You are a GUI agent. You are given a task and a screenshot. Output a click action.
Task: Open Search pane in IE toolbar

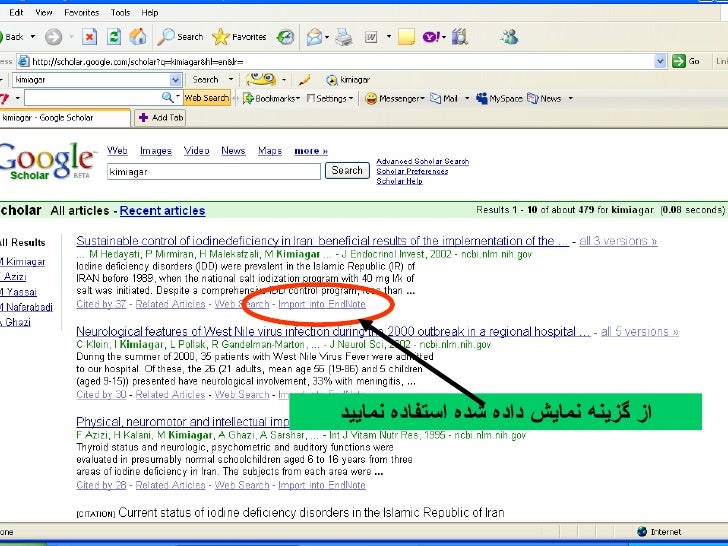pos(180,37)
